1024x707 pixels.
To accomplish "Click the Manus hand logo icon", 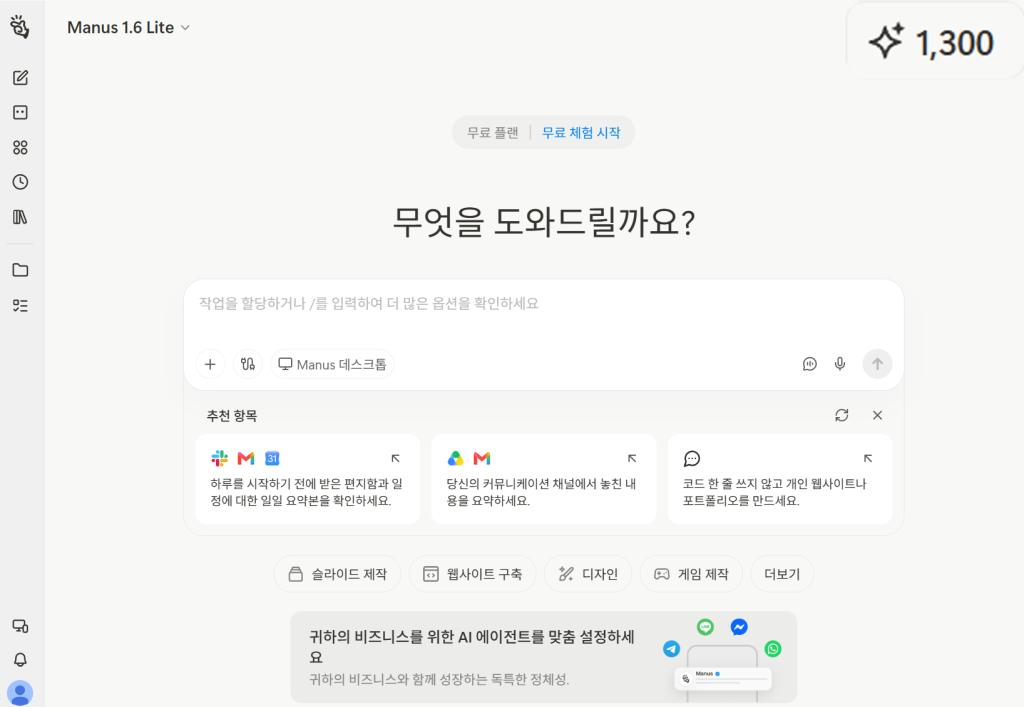I will click(20, 27).
